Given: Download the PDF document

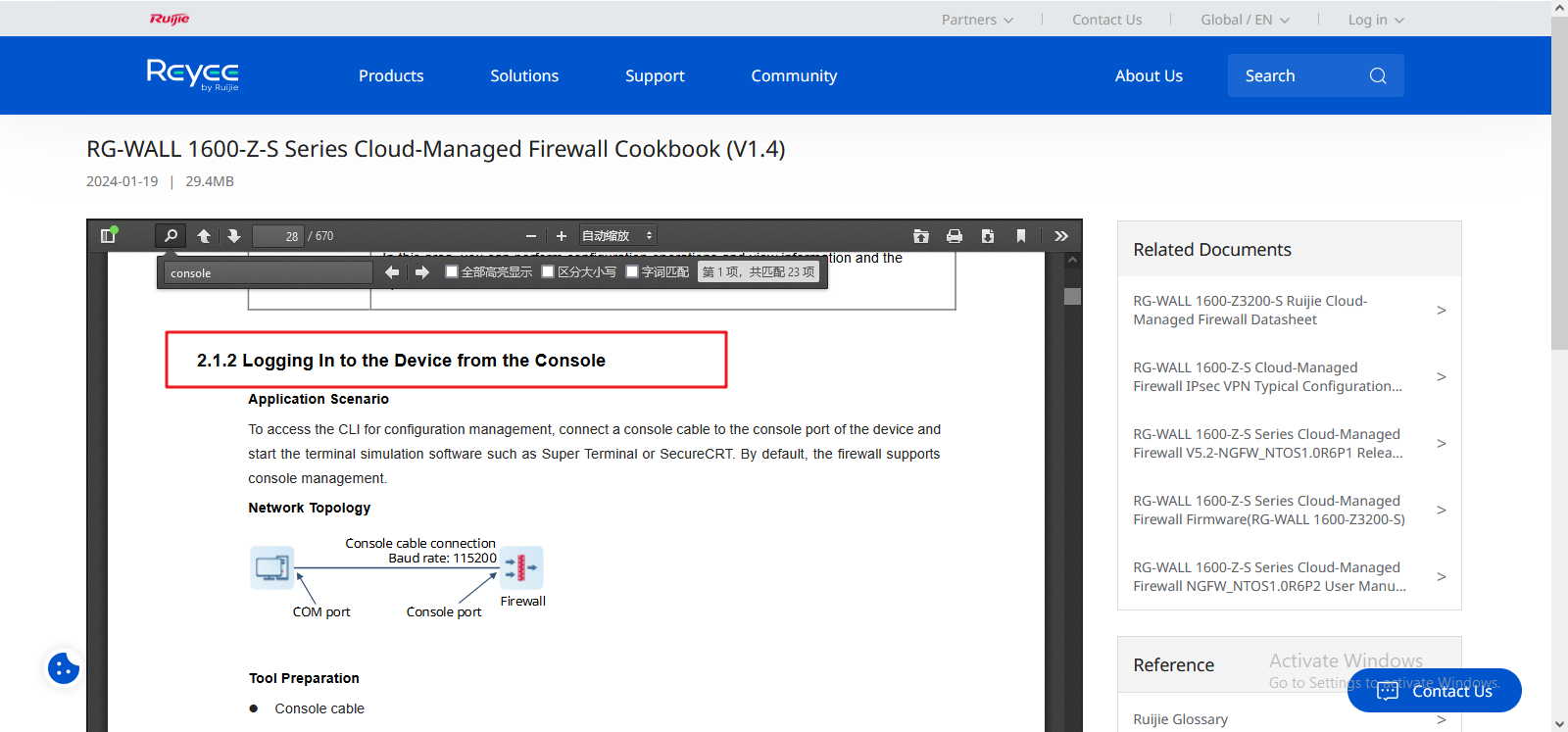Looking at the screenshot, I should [x=988, y=236].
